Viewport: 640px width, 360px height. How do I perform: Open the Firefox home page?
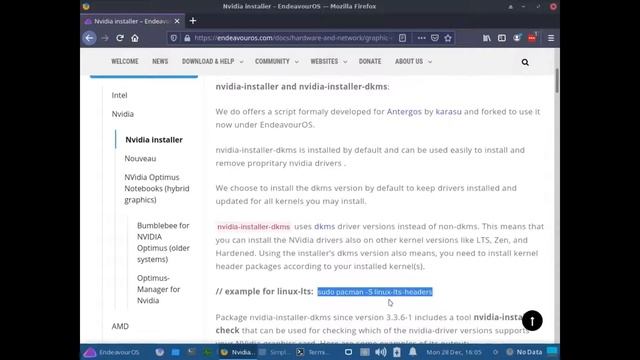point(135,38)
